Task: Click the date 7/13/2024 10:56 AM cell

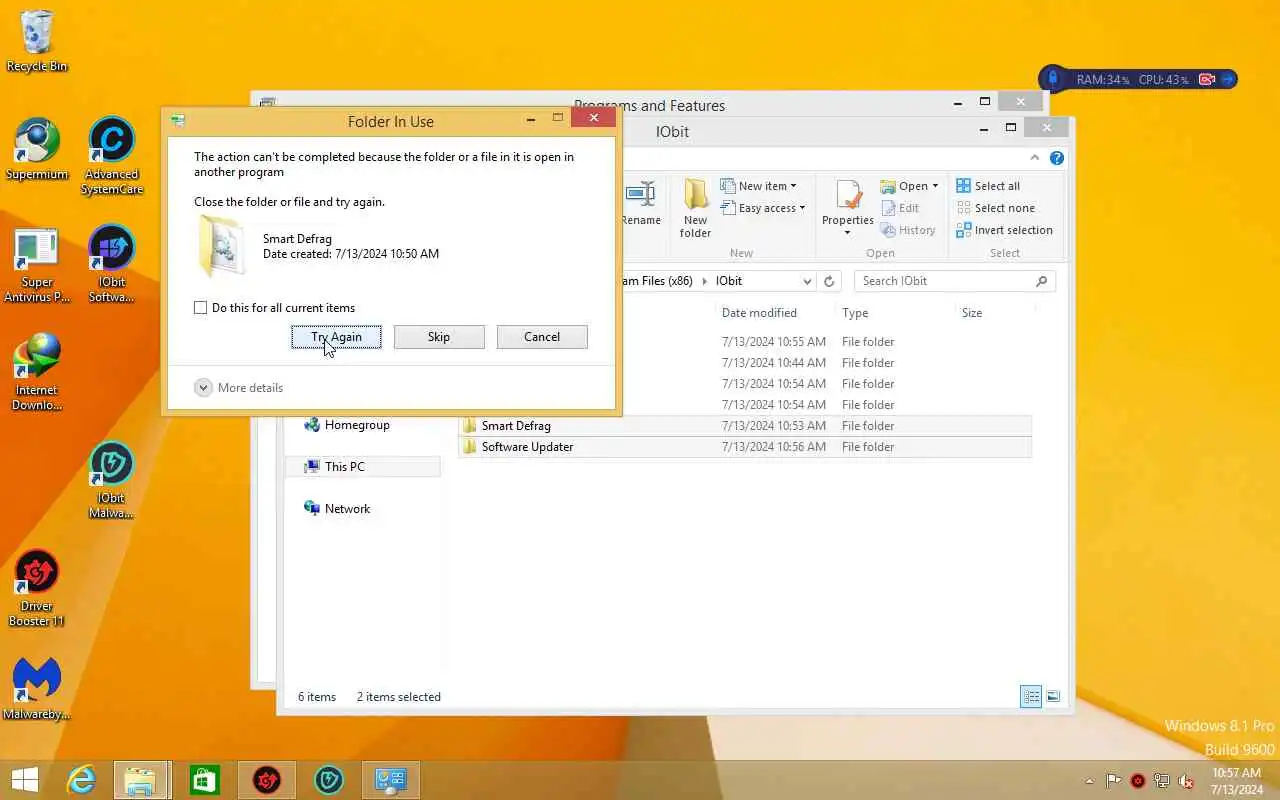Action: click(774, 447)
